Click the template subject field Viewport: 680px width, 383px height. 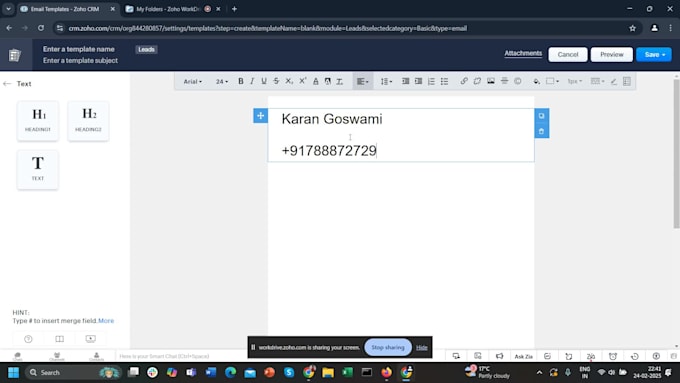80,60
